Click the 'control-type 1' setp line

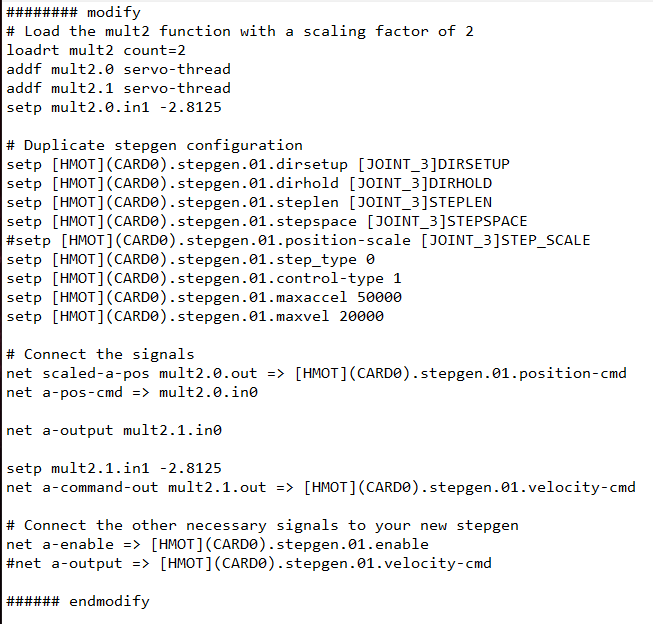(204, 278)
